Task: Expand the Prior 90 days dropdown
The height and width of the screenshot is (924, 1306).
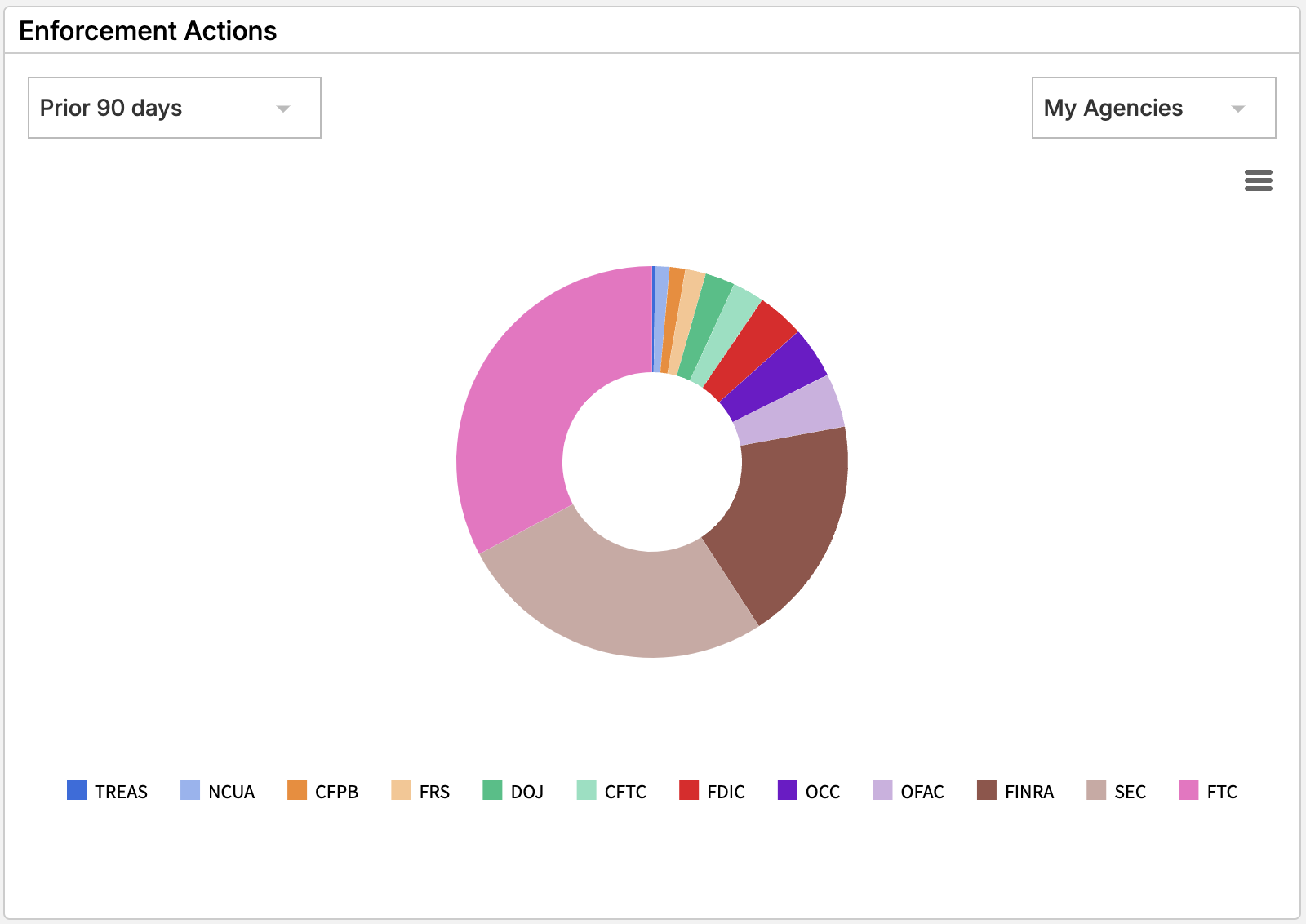Action: pos(174,108)
